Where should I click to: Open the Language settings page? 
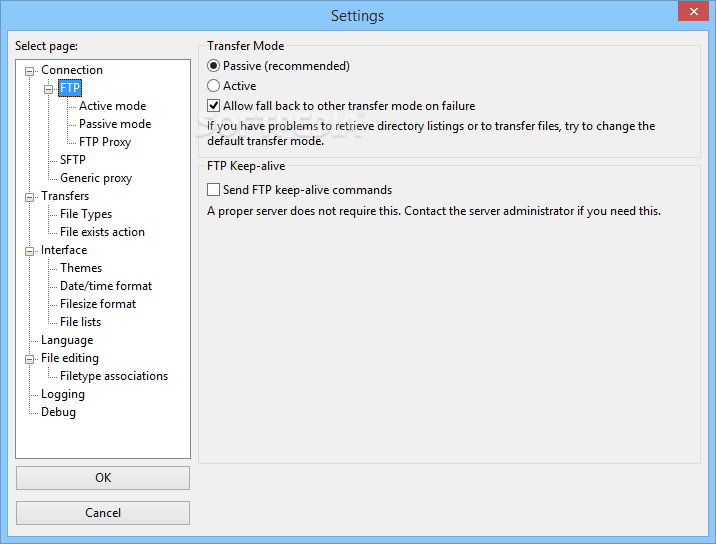click(x=67, y=340)
